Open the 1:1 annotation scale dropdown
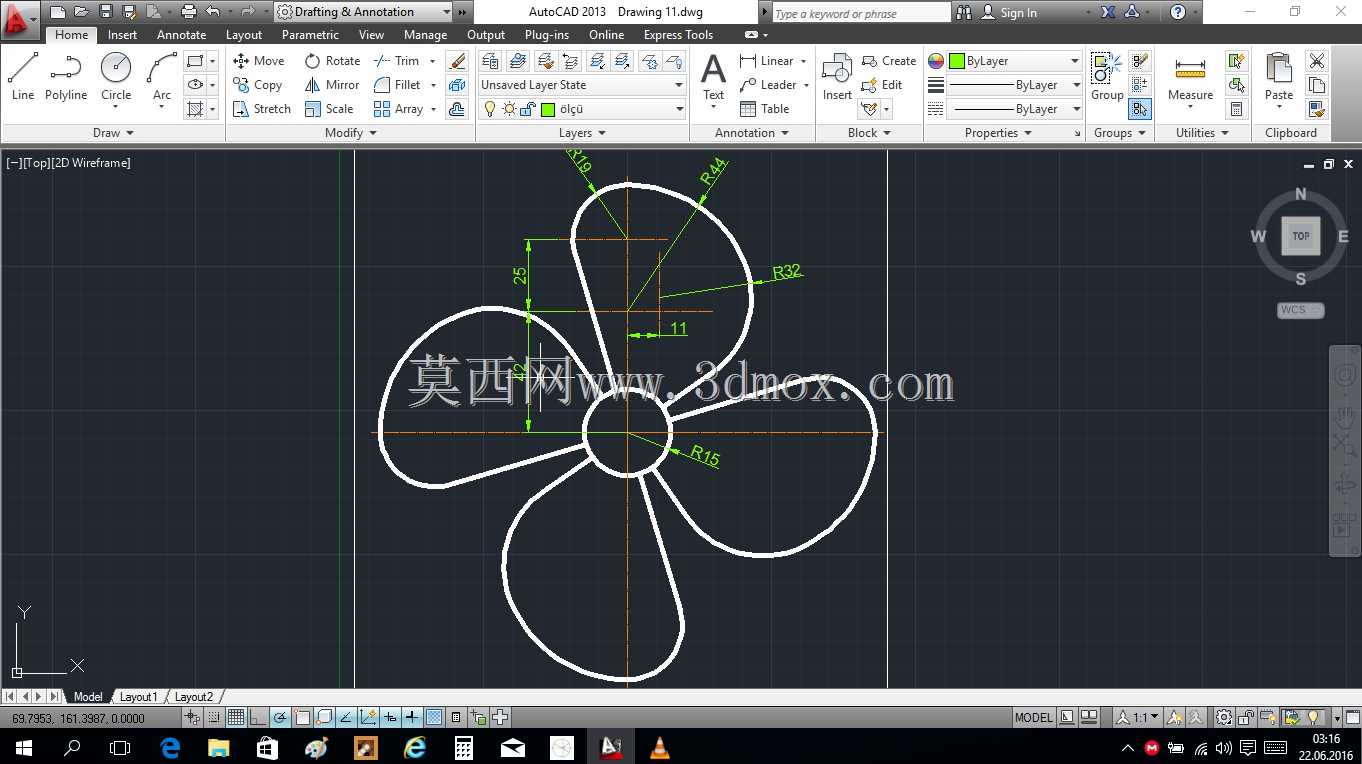 pyautogui.click(x=1140, y=717)
